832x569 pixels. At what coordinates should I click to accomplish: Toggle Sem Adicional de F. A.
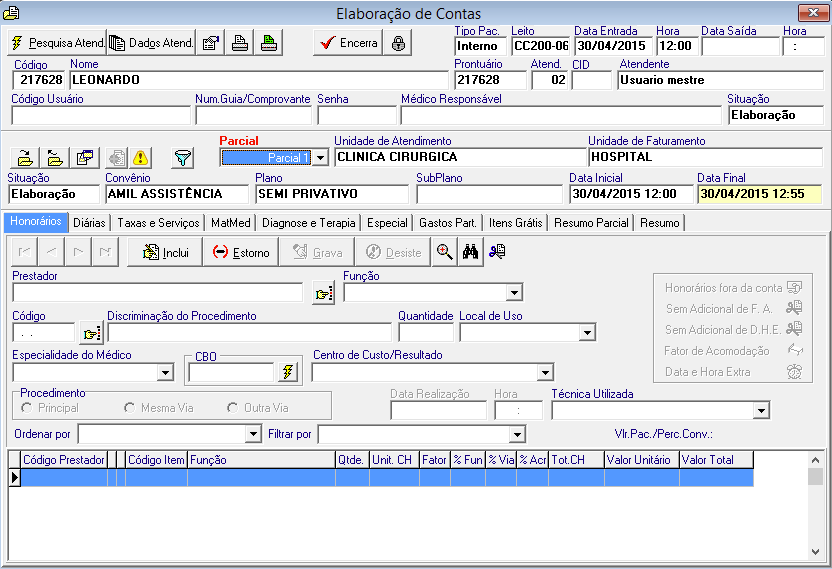pyautogui.click(x=734, y=308)
